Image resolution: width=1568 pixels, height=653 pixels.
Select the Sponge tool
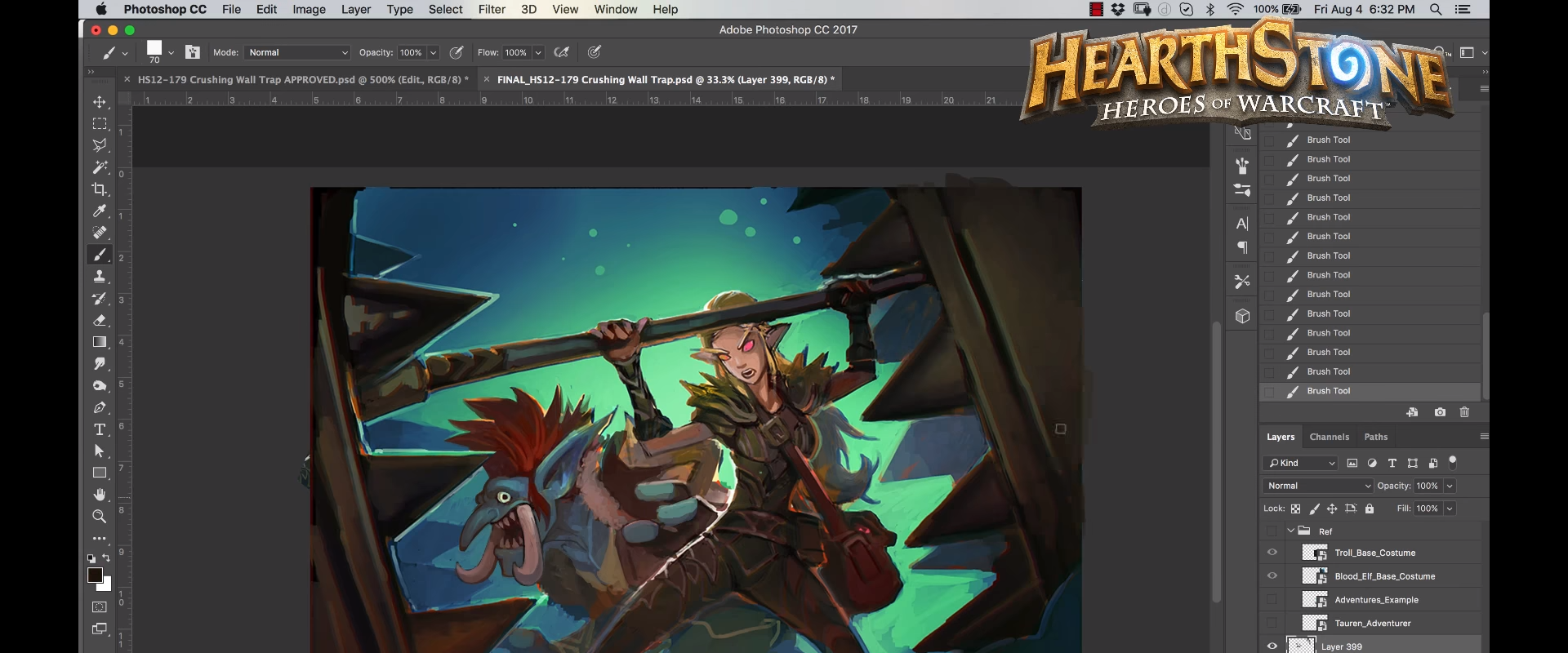[x=100, y=385]
